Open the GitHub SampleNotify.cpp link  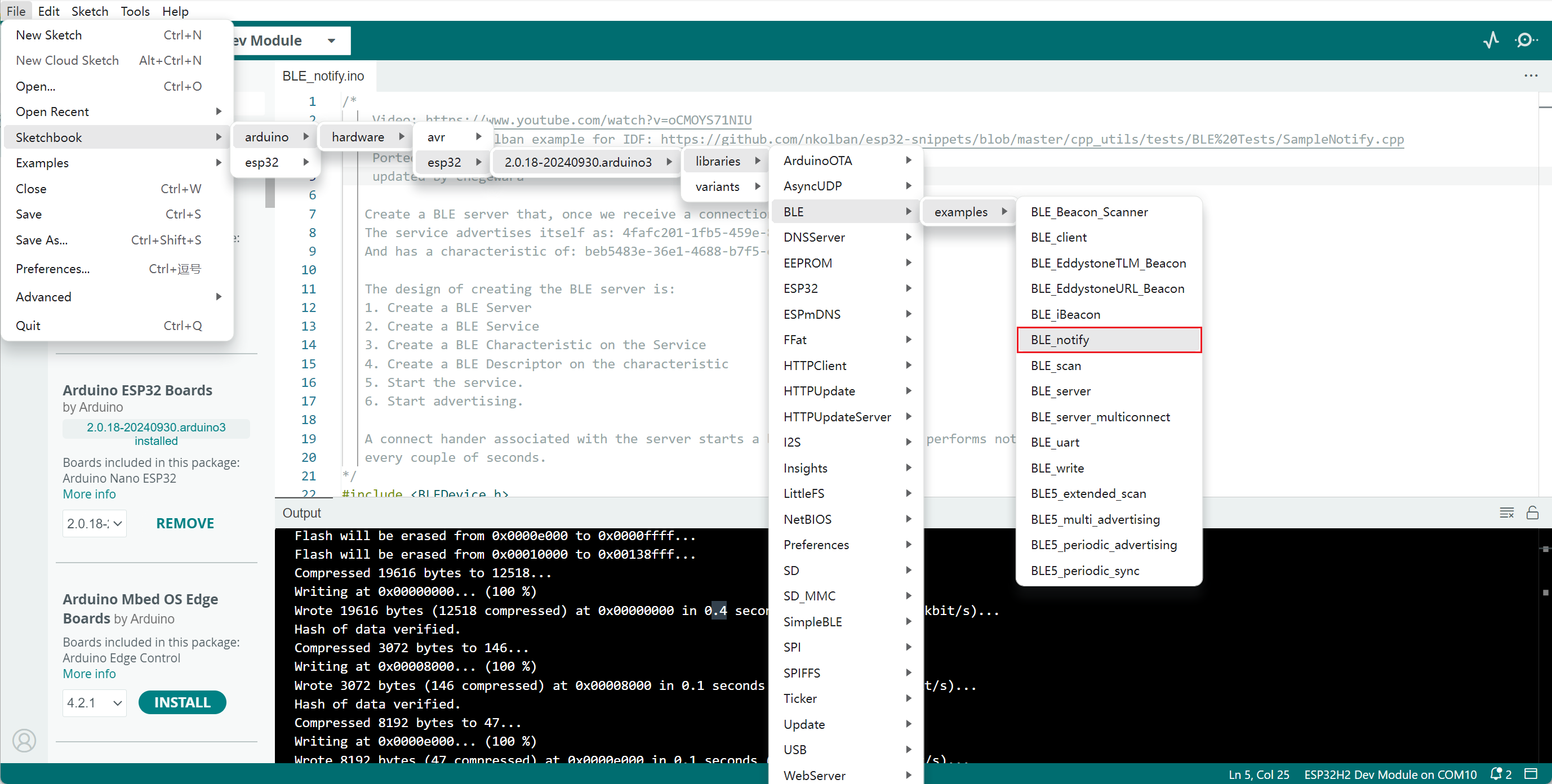pos(1032,139)
